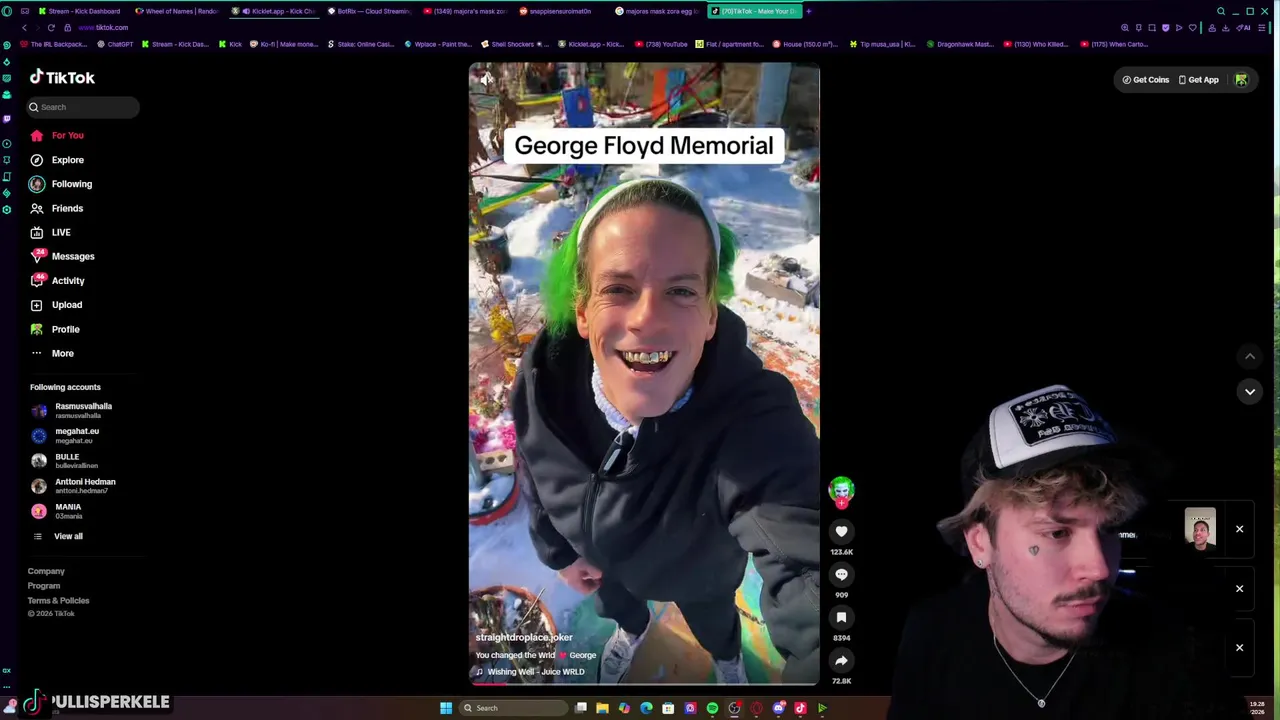Like the George Floyd Memorial video

point(841,532)
